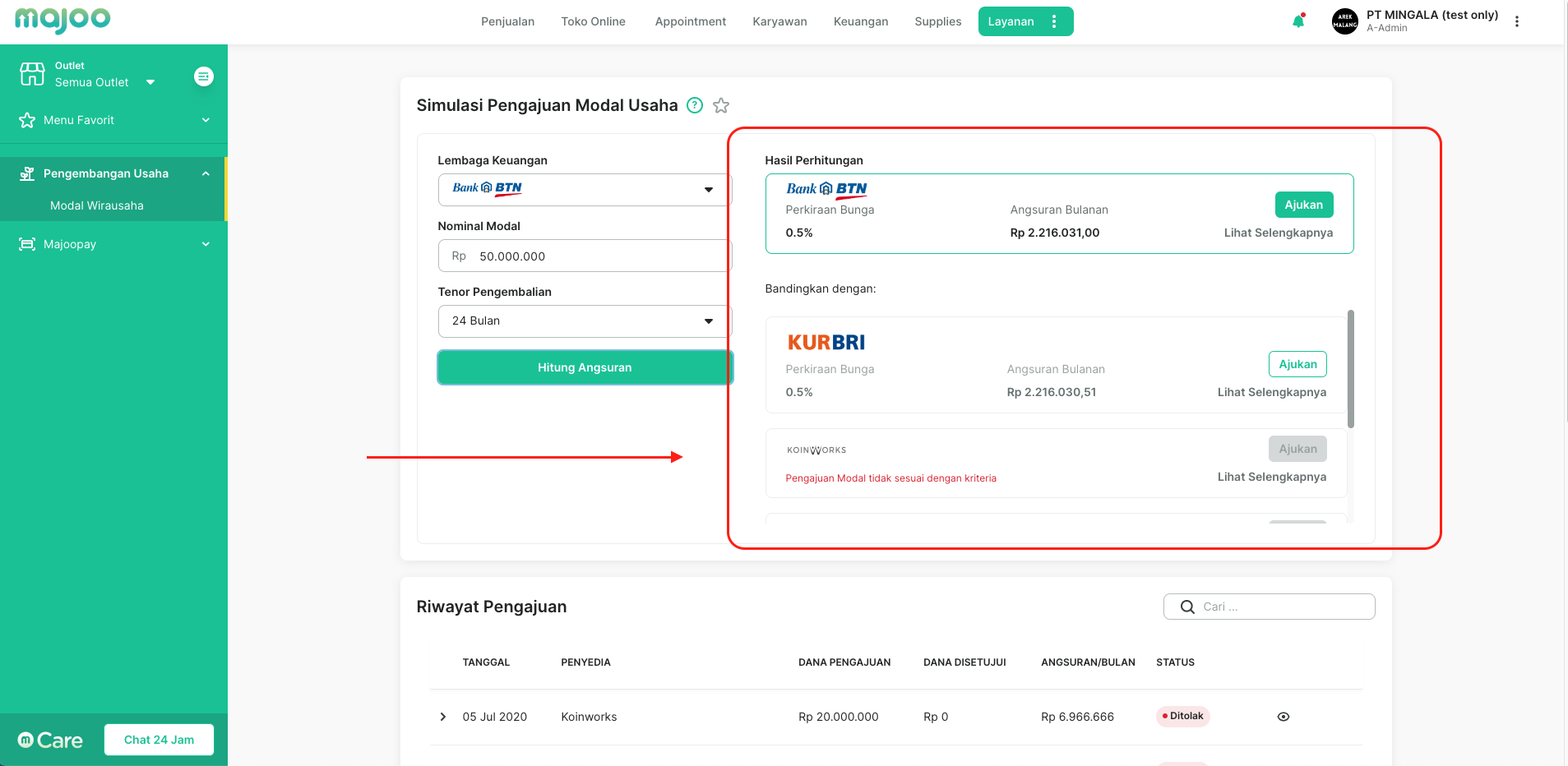Click DANA PENGAJUAN column header

pyautogui.click(x=844, y=662)
